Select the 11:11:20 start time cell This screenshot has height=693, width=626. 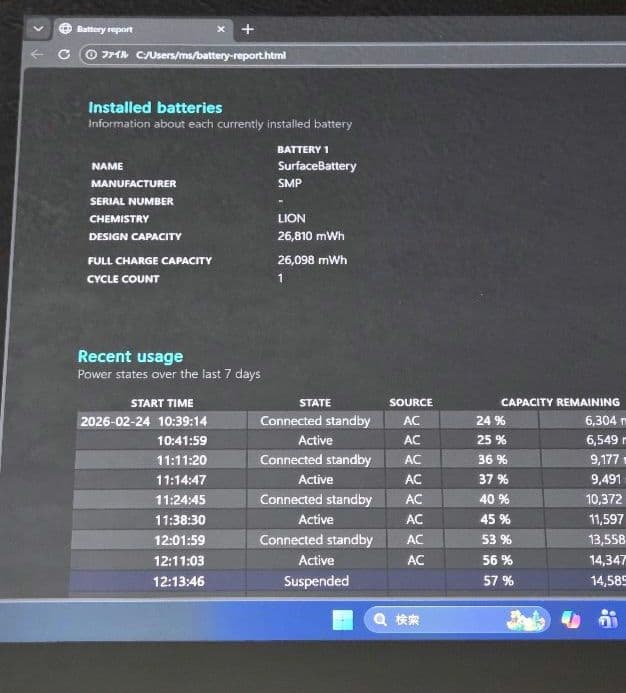coord(181,460)
